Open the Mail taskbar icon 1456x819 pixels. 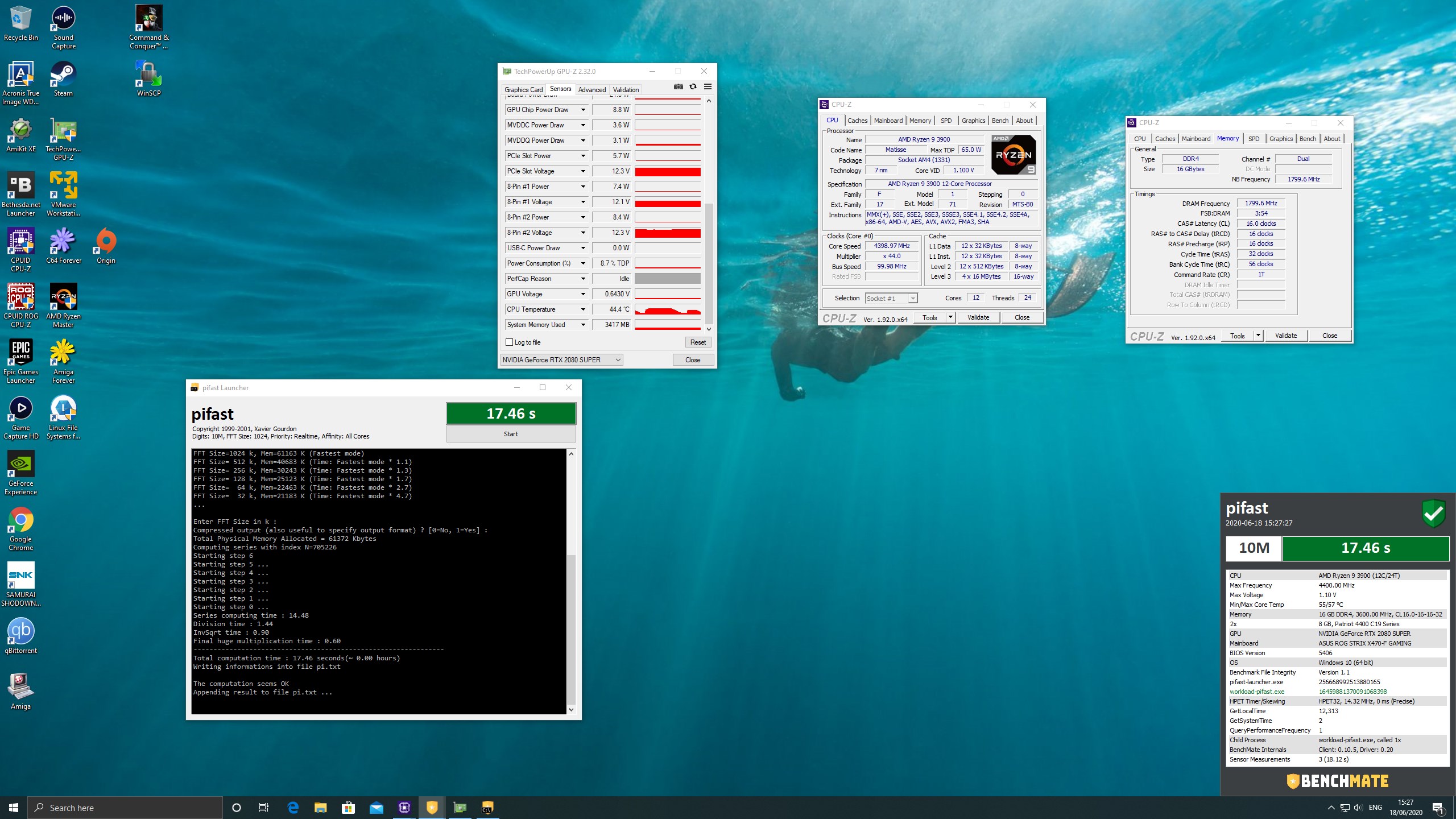tap(376, 807)
